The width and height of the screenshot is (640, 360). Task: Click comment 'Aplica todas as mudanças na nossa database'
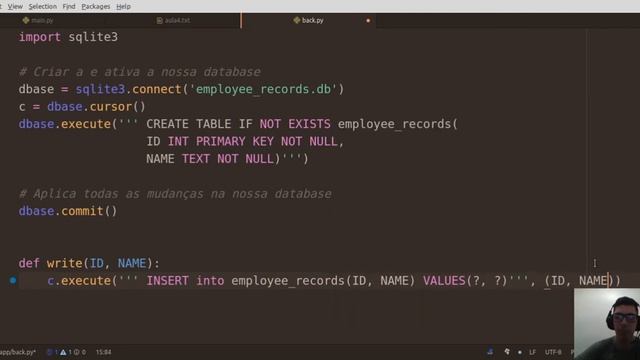click(x=175, y=194)
